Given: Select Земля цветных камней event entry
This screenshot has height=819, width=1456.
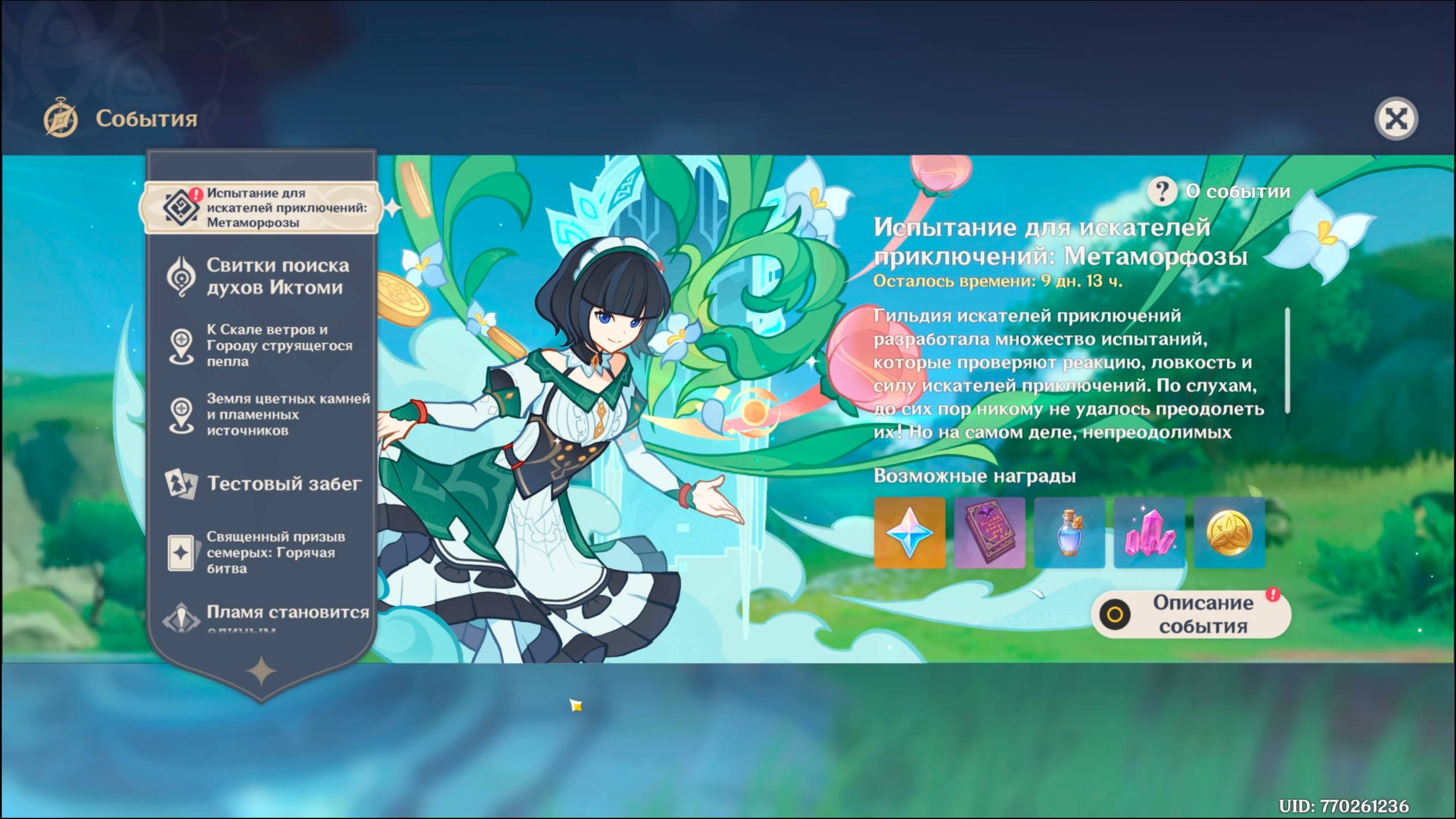Looking at the screenshot, I should 287,414.
